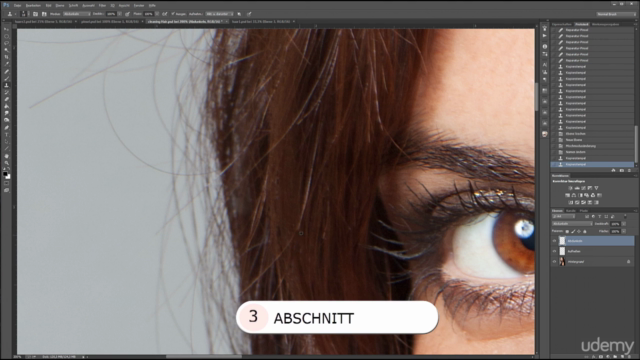Switch to the Pfade tab
The image size is (640, 360).
coord(584,211)
